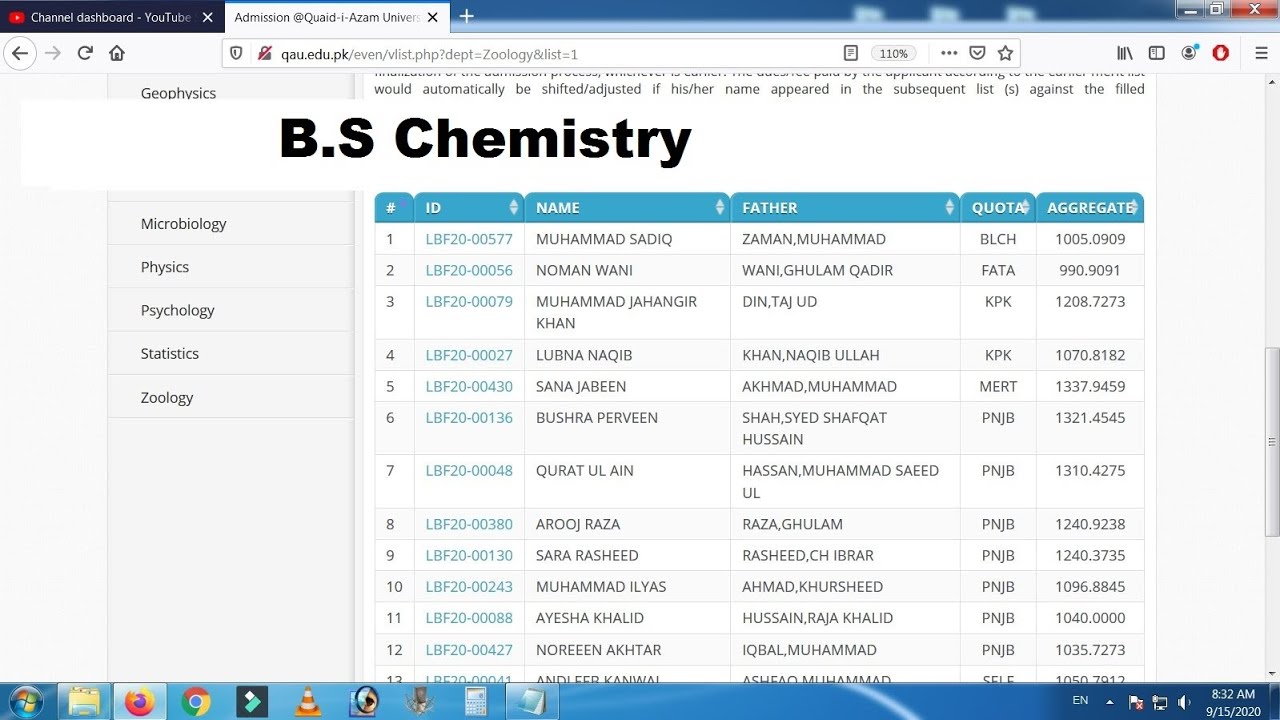Open Zoology department list
This screenshot has height=720, width=1280.
click(167, 397)
